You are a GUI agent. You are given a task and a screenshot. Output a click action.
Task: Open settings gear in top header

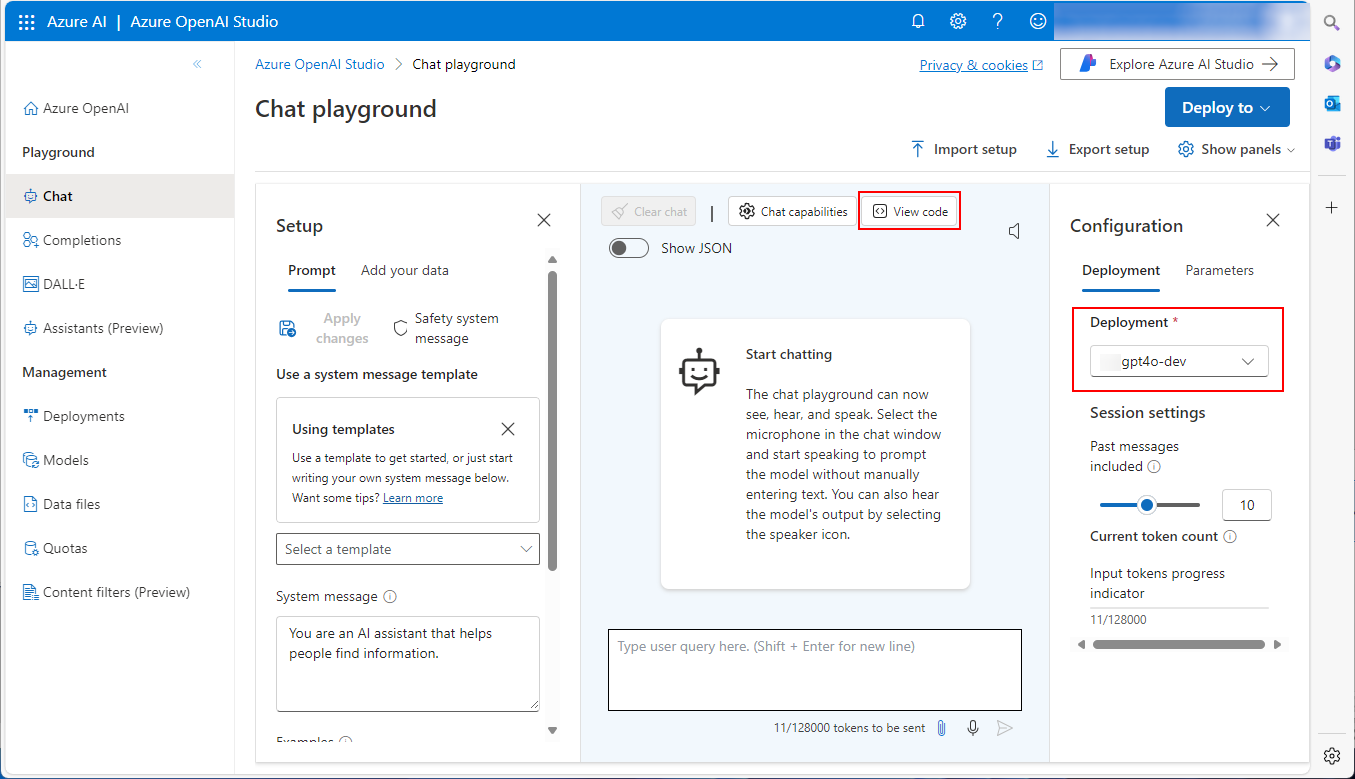958,21
